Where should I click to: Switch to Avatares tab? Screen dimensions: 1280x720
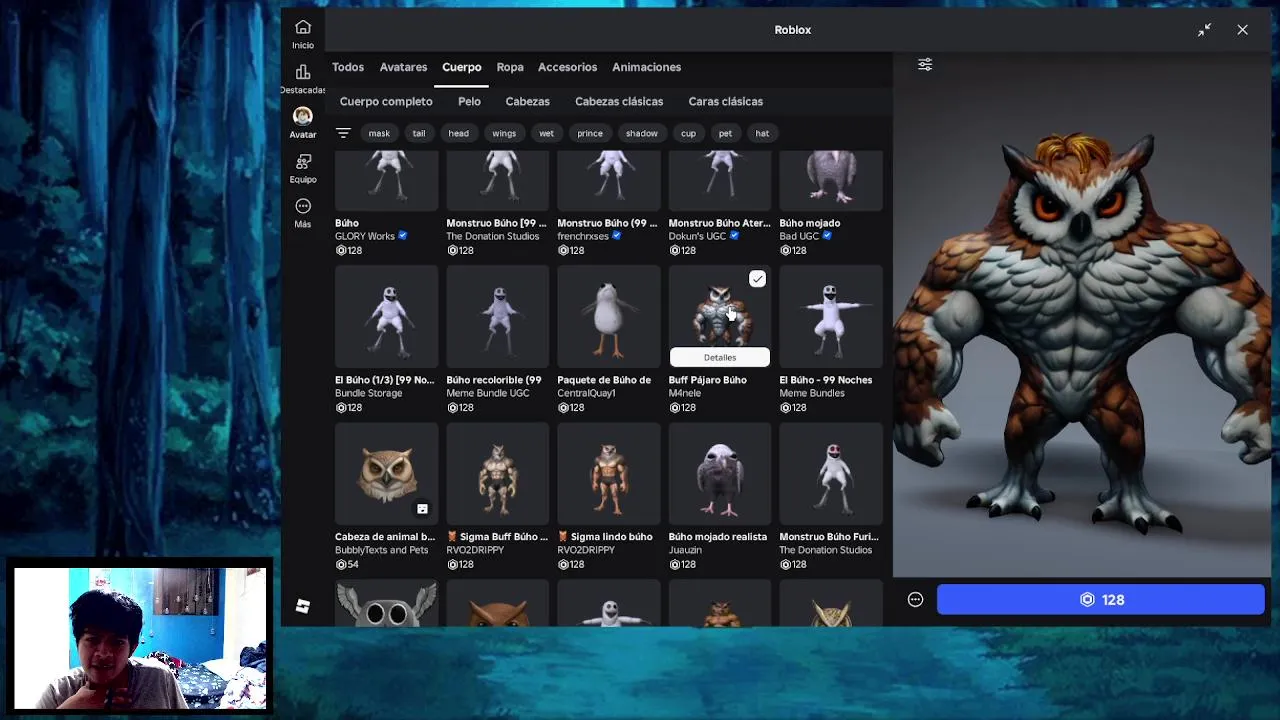click(x=403, y=67)
